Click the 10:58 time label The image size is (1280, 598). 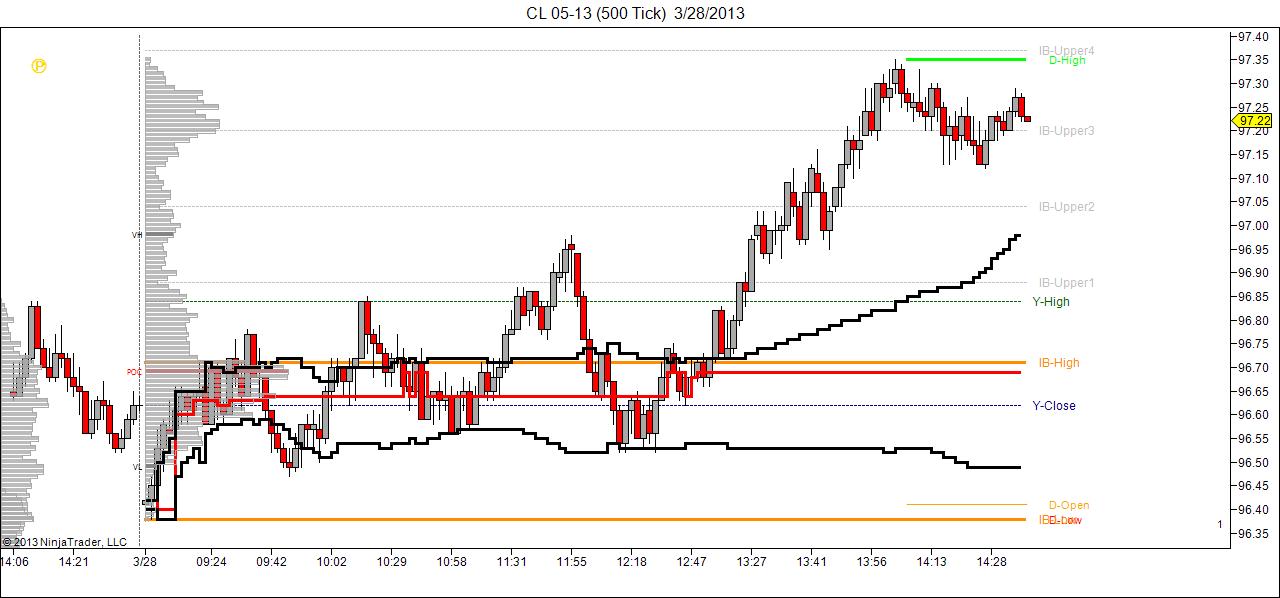coord(451,562)
